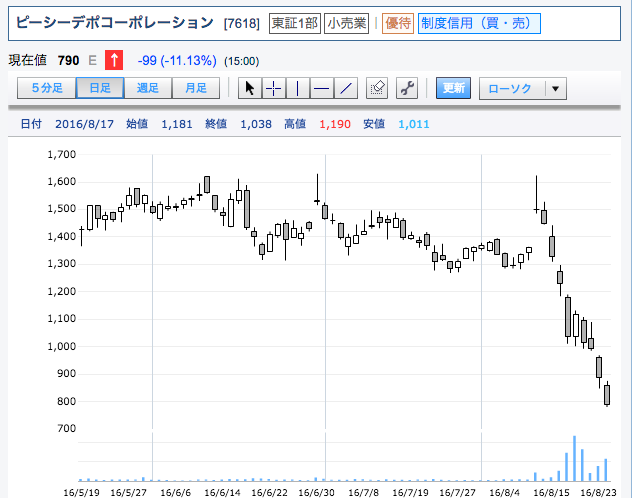Switch to 5分足 chart interval

click(x=47, y=88)
